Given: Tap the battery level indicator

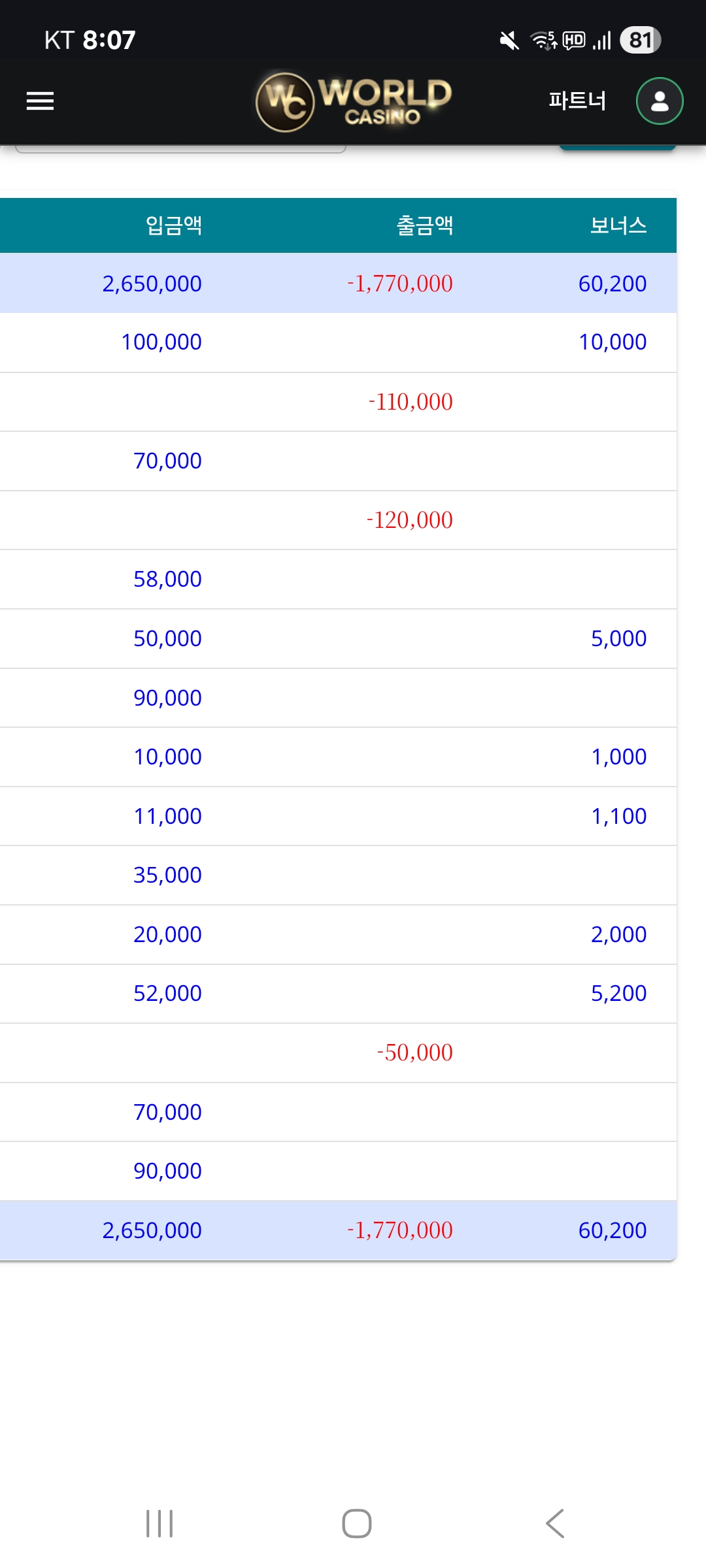Looking at the screenshot, I should coord(640,41).
